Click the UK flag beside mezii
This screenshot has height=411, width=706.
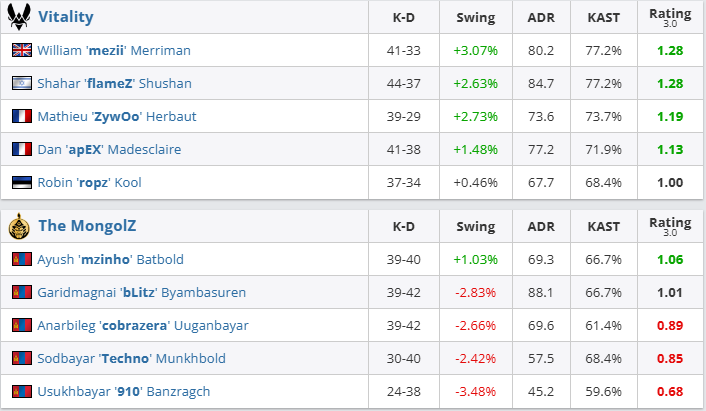tap(21, 50)
